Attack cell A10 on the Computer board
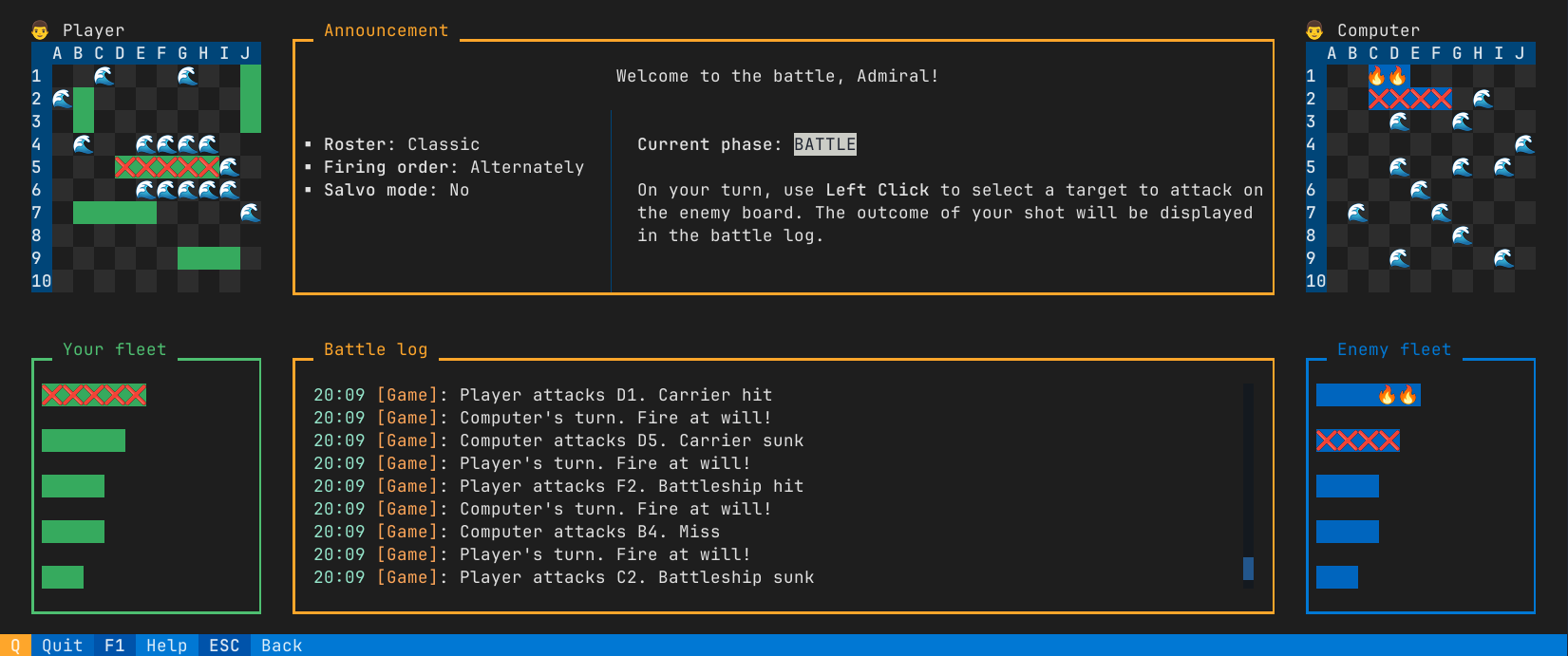The width and height of the screenshot is (1568, 656). (x=1335, y=281)
